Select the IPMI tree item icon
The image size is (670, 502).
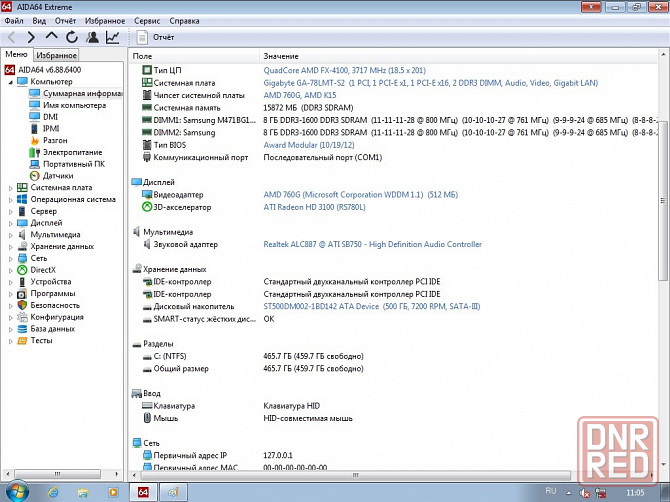tap(35, 129)
